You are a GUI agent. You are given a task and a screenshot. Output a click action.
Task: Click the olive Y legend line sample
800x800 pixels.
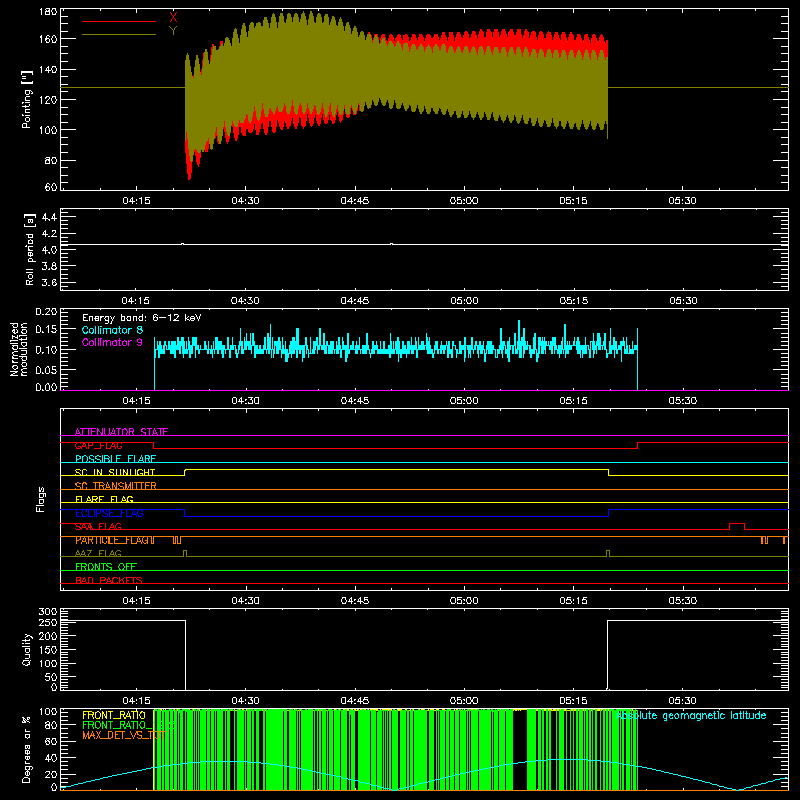click(119, 35)
